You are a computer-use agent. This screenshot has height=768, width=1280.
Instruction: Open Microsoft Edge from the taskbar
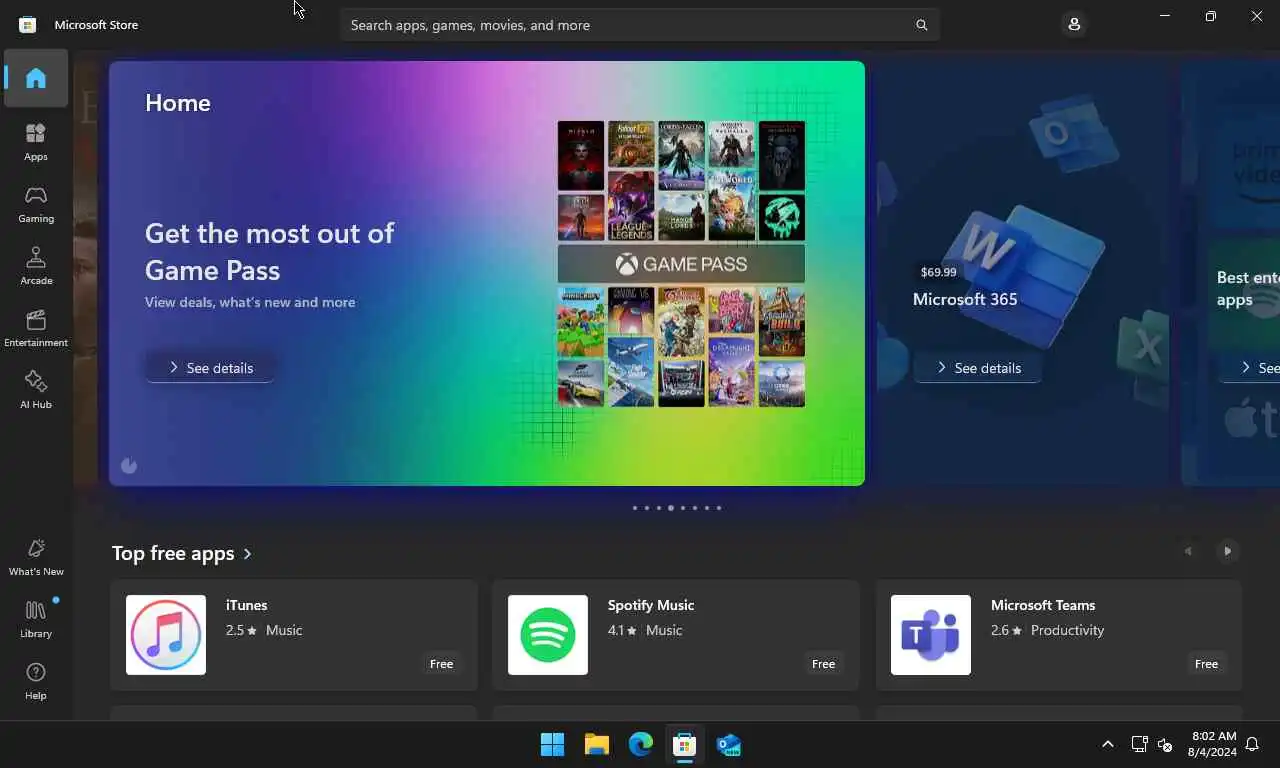point(640,744)
